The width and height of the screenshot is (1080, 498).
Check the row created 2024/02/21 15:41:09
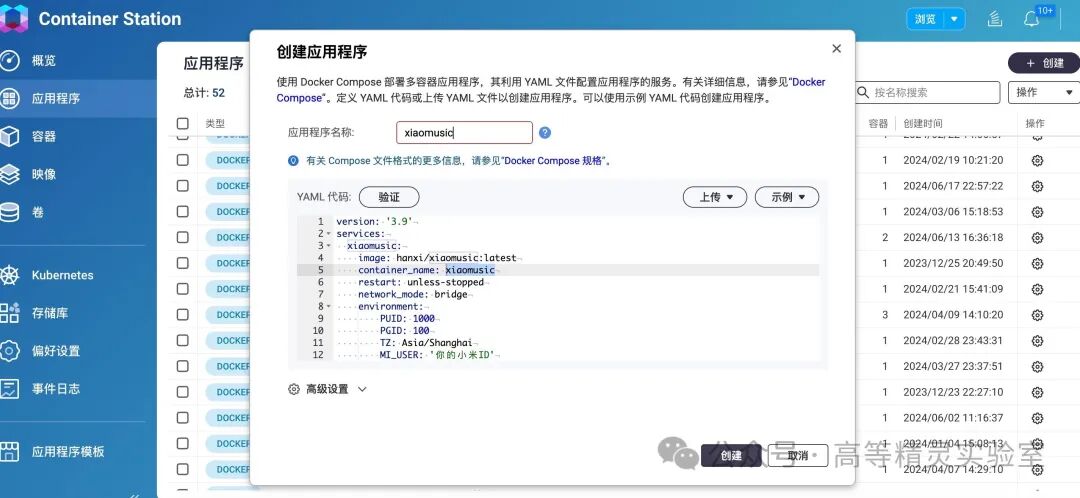coord(183,289)
